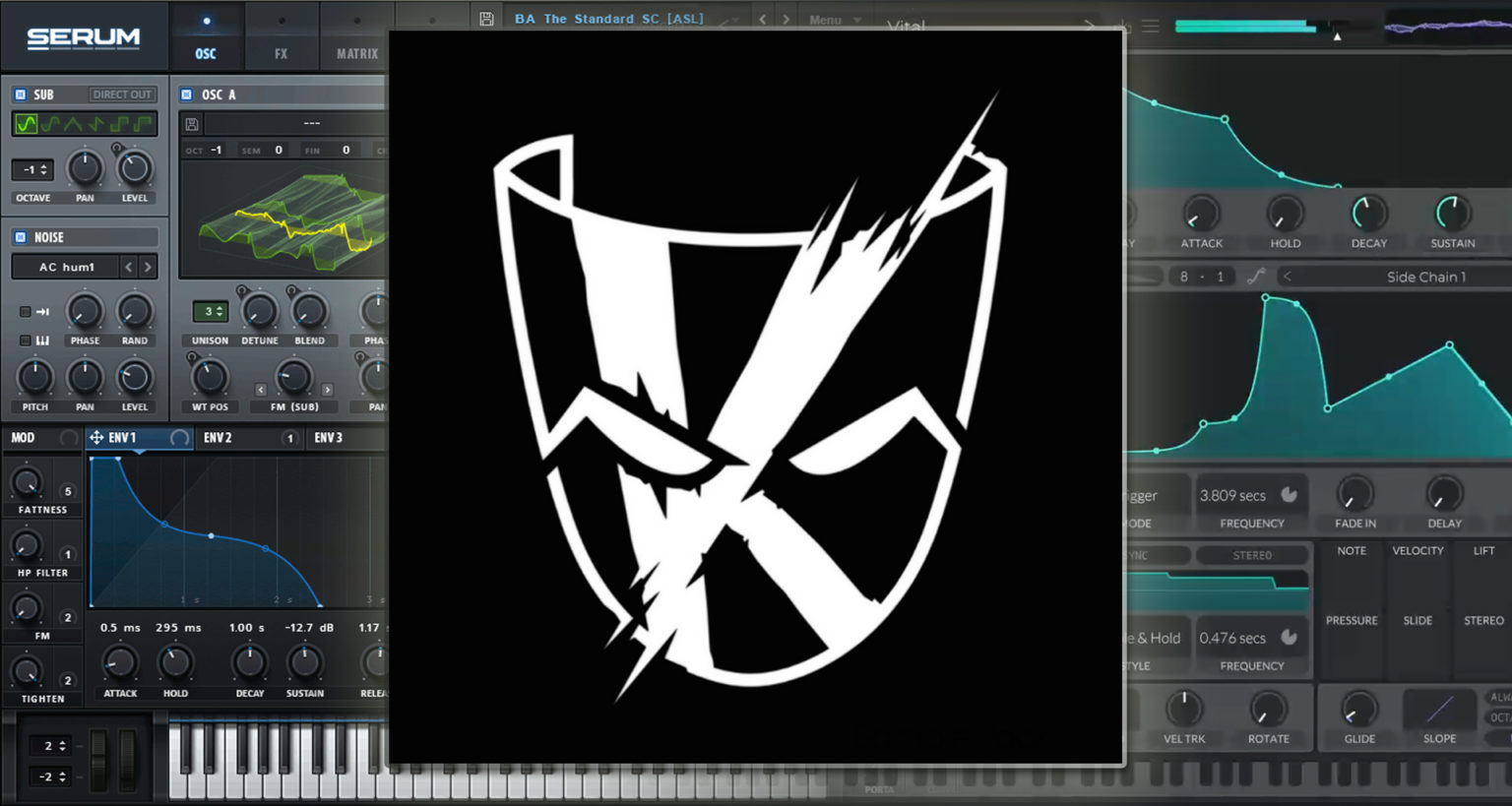Toggle the NOISE oscillator on/off
1512x806 pixels.
20,237
